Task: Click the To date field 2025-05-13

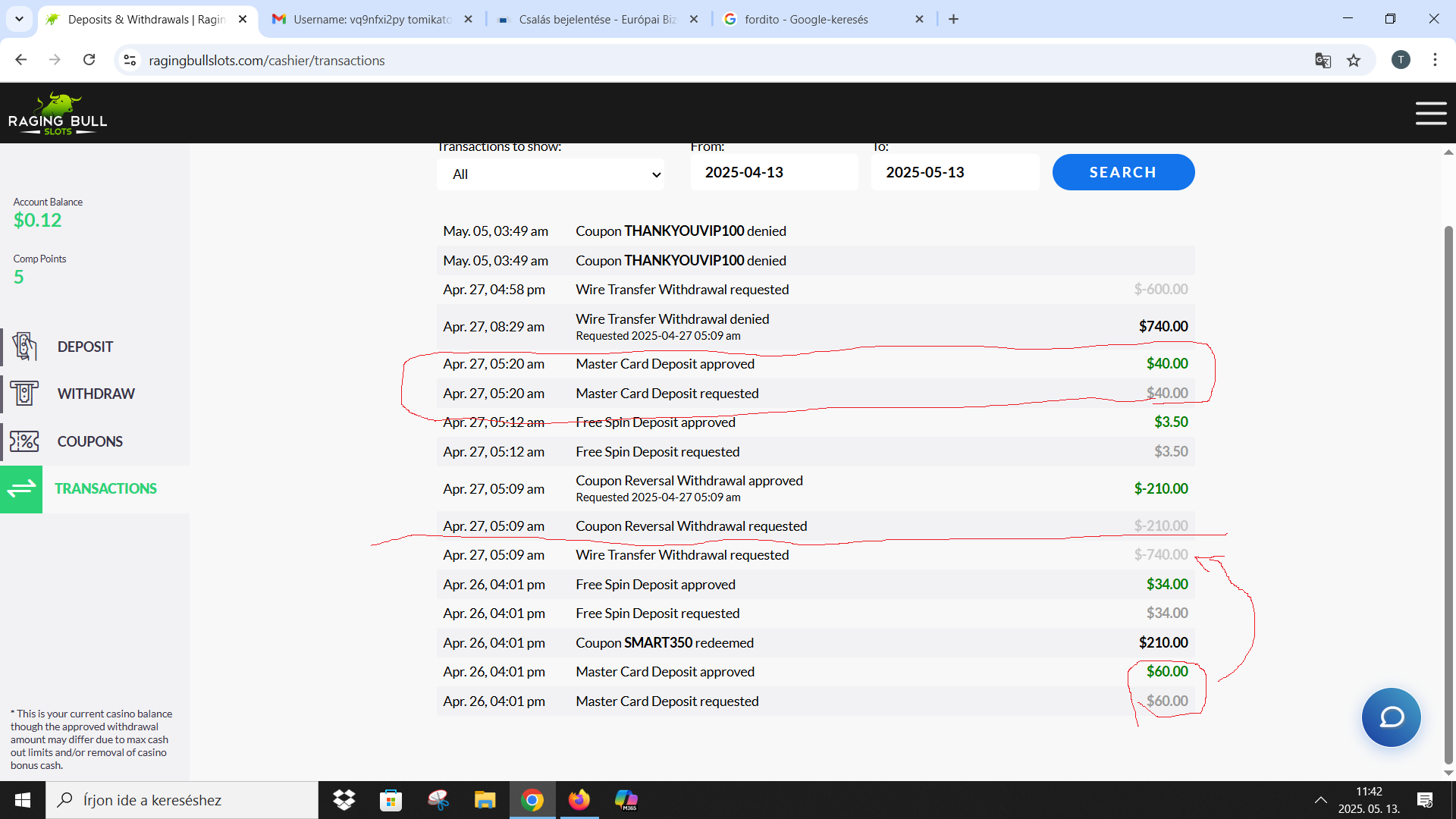Action: click(x=955, y=172)
